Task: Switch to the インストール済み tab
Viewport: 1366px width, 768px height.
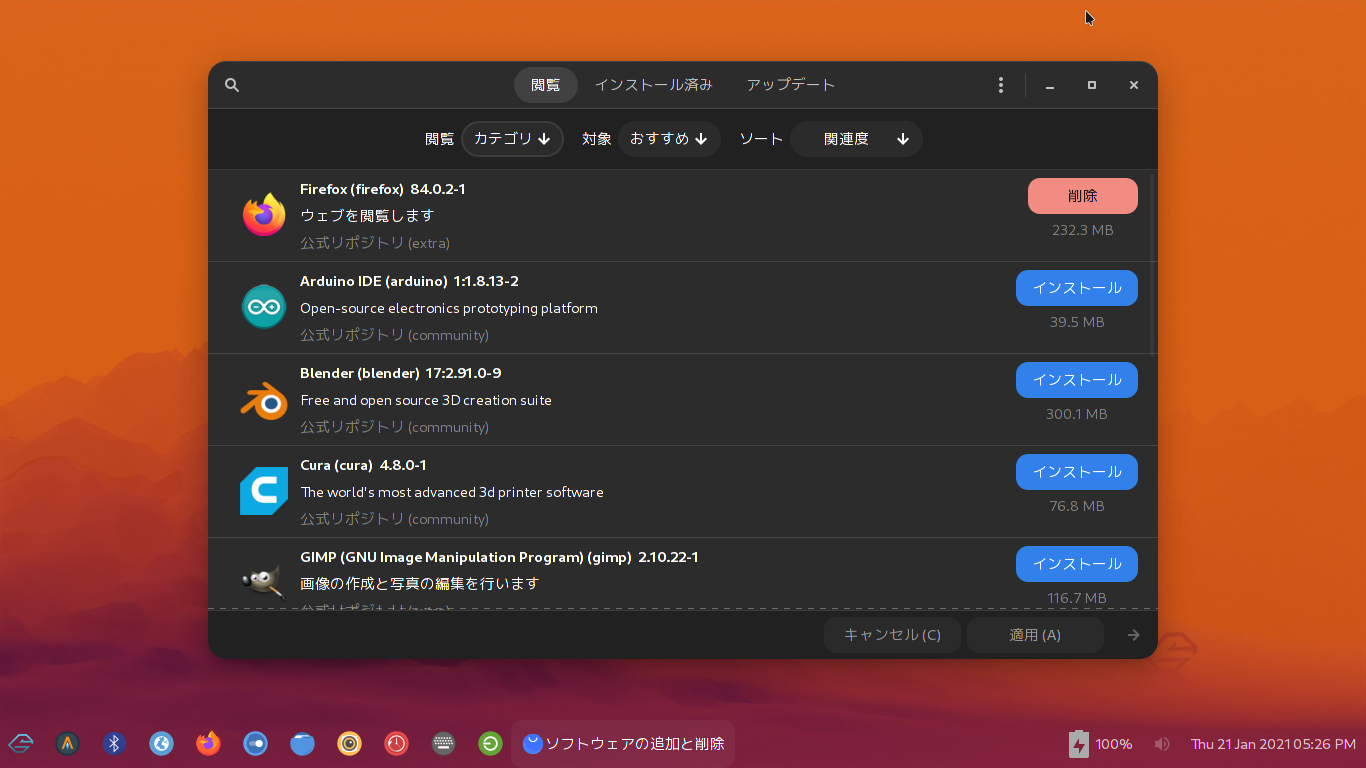Action: pos(654,85)
